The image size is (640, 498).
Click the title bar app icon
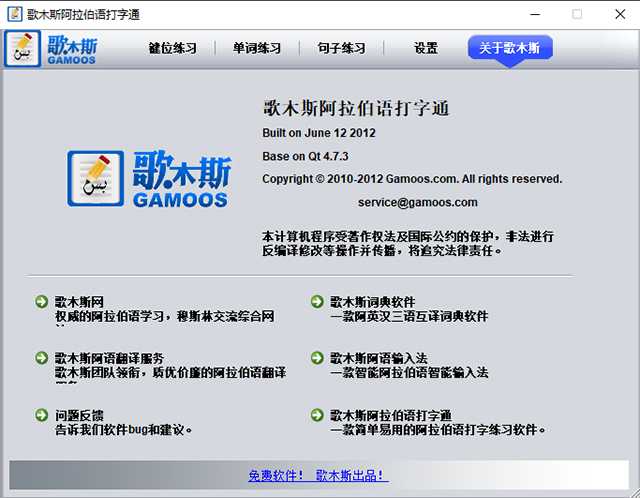click(x=15, y=14)
